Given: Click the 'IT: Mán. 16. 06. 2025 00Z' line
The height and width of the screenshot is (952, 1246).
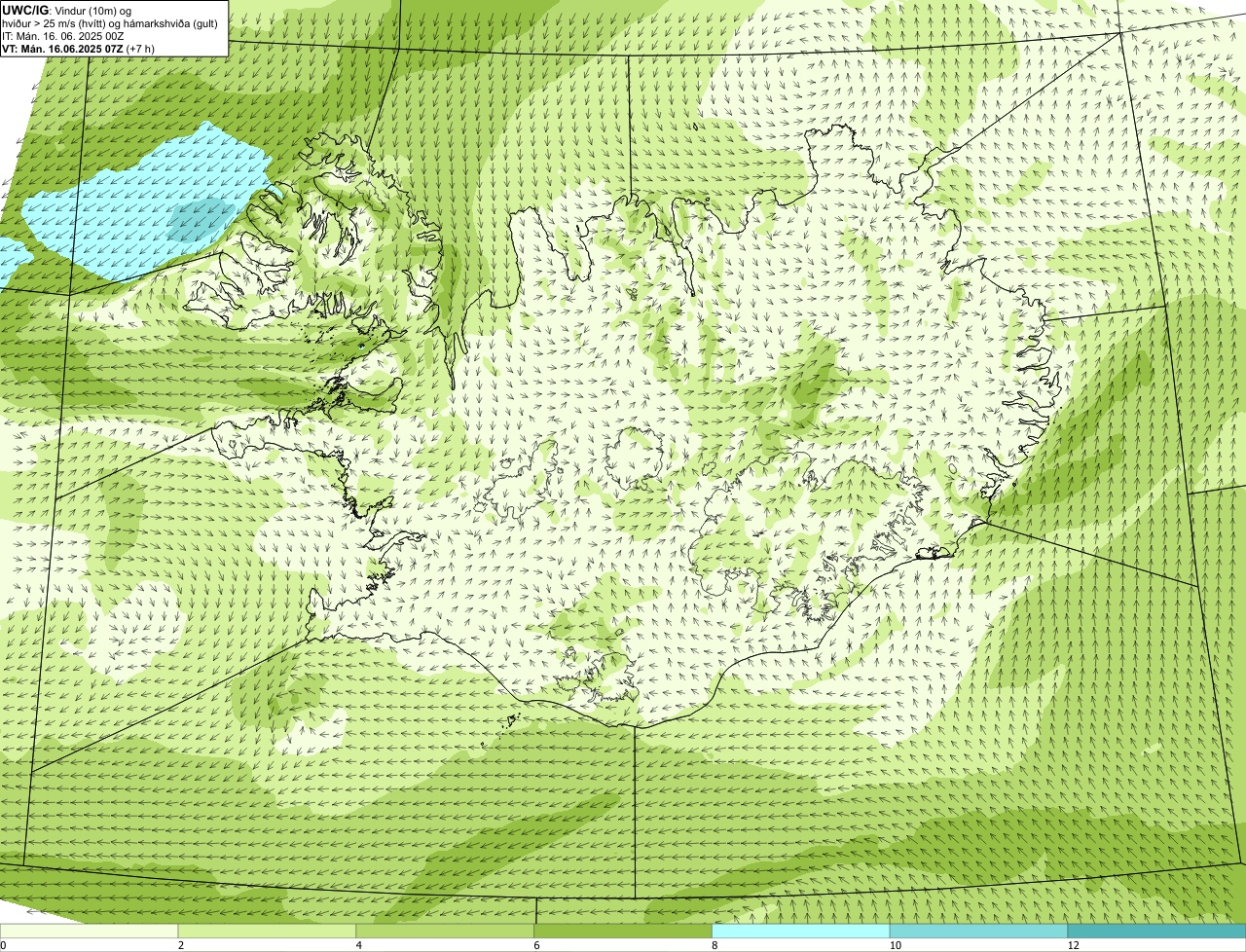Looking at the screenshot, I should (x=63, y=35).
